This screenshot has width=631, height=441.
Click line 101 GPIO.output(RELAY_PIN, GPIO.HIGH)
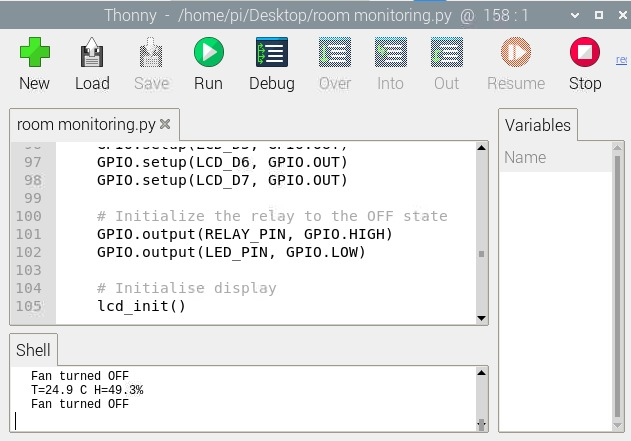click(245, 234)
